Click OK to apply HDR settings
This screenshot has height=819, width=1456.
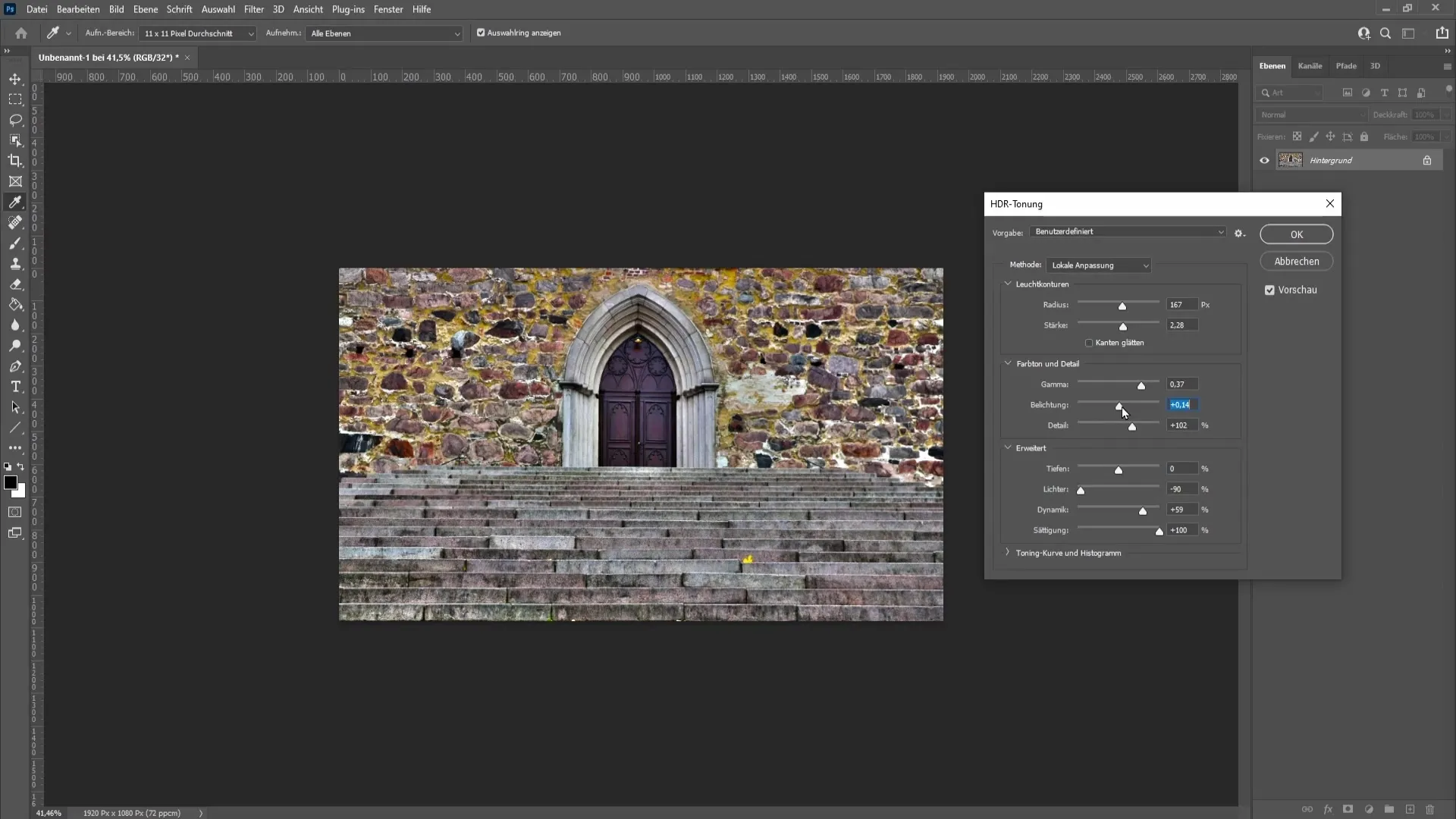(1297, 234)
